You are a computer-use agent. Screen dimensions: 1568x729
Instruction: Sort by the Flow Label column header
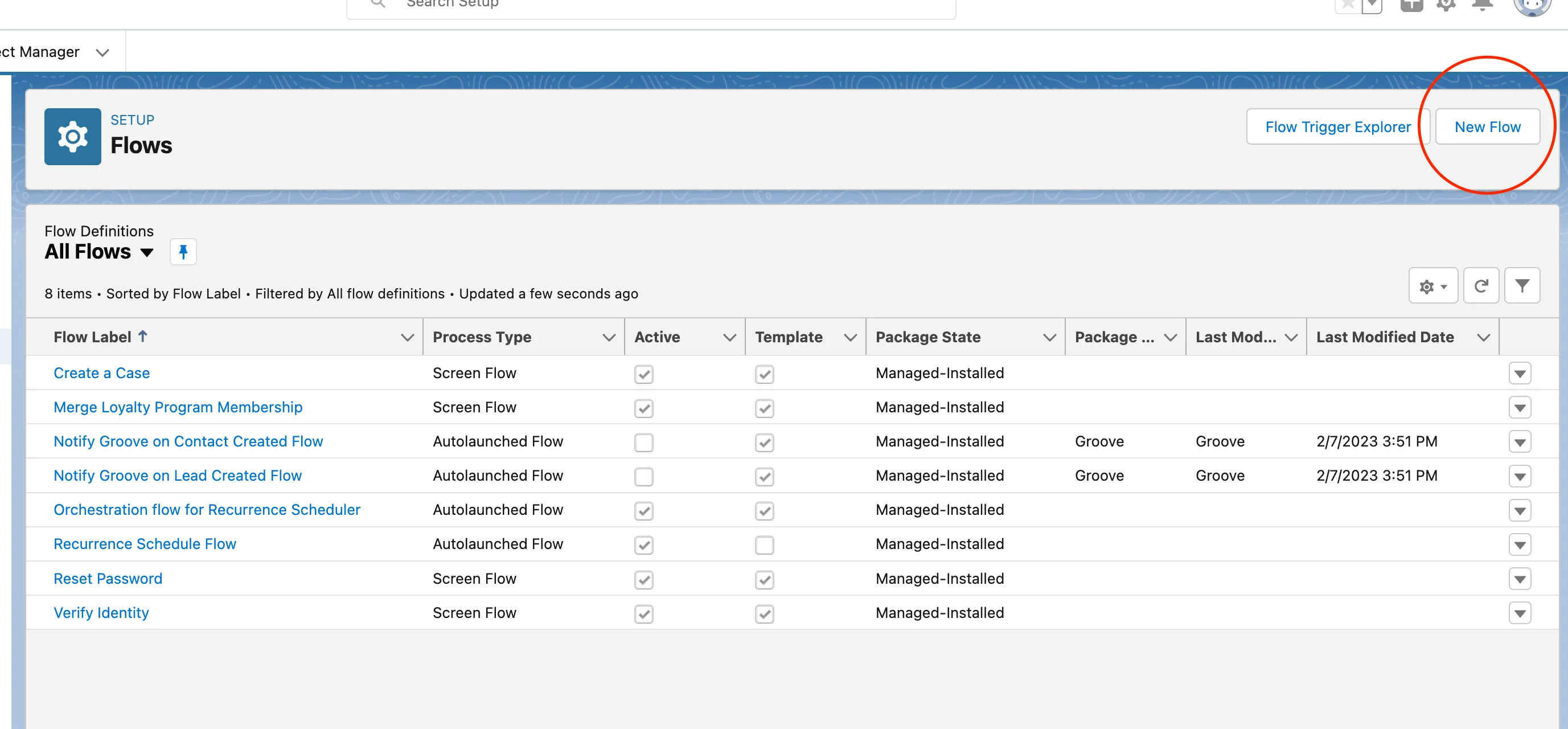coord(93,337)
